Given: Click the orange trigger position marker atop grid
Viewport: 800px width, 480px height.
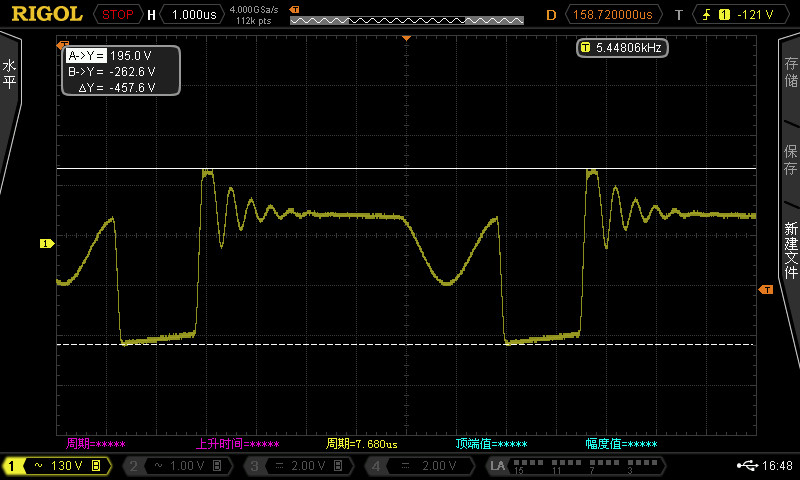Looking at the screenshot, I should click(406, 37).
